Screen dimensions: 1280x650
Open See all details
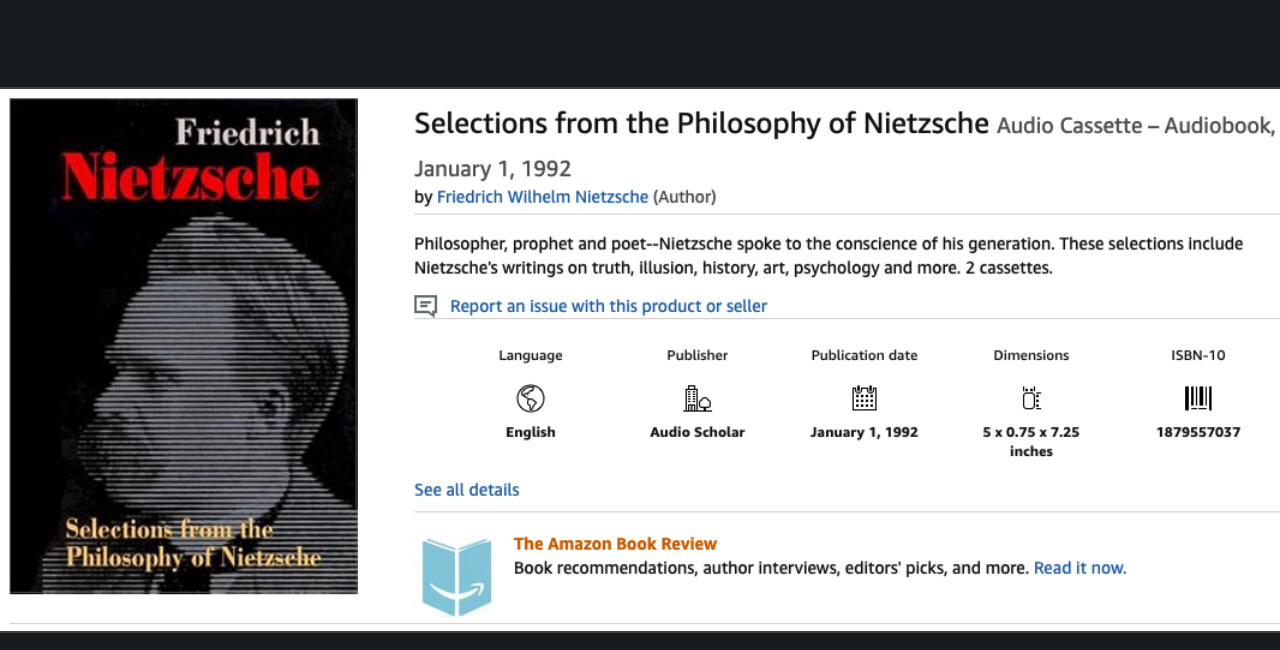(x=466, y=489)
